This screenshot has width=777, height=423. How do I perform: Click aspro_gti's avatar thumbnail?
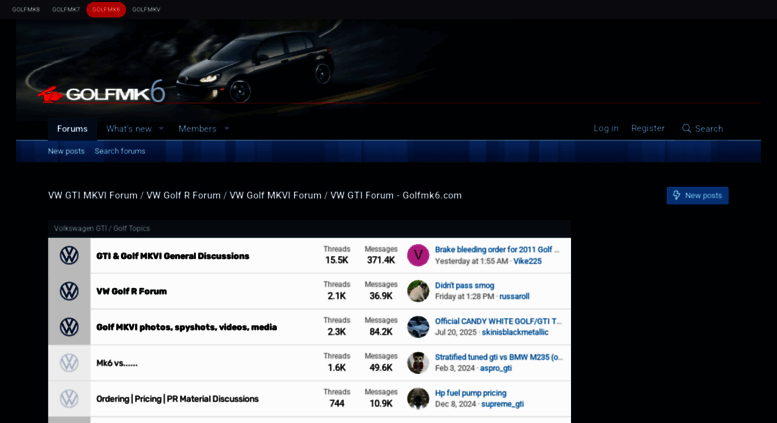tap(418, 363)
